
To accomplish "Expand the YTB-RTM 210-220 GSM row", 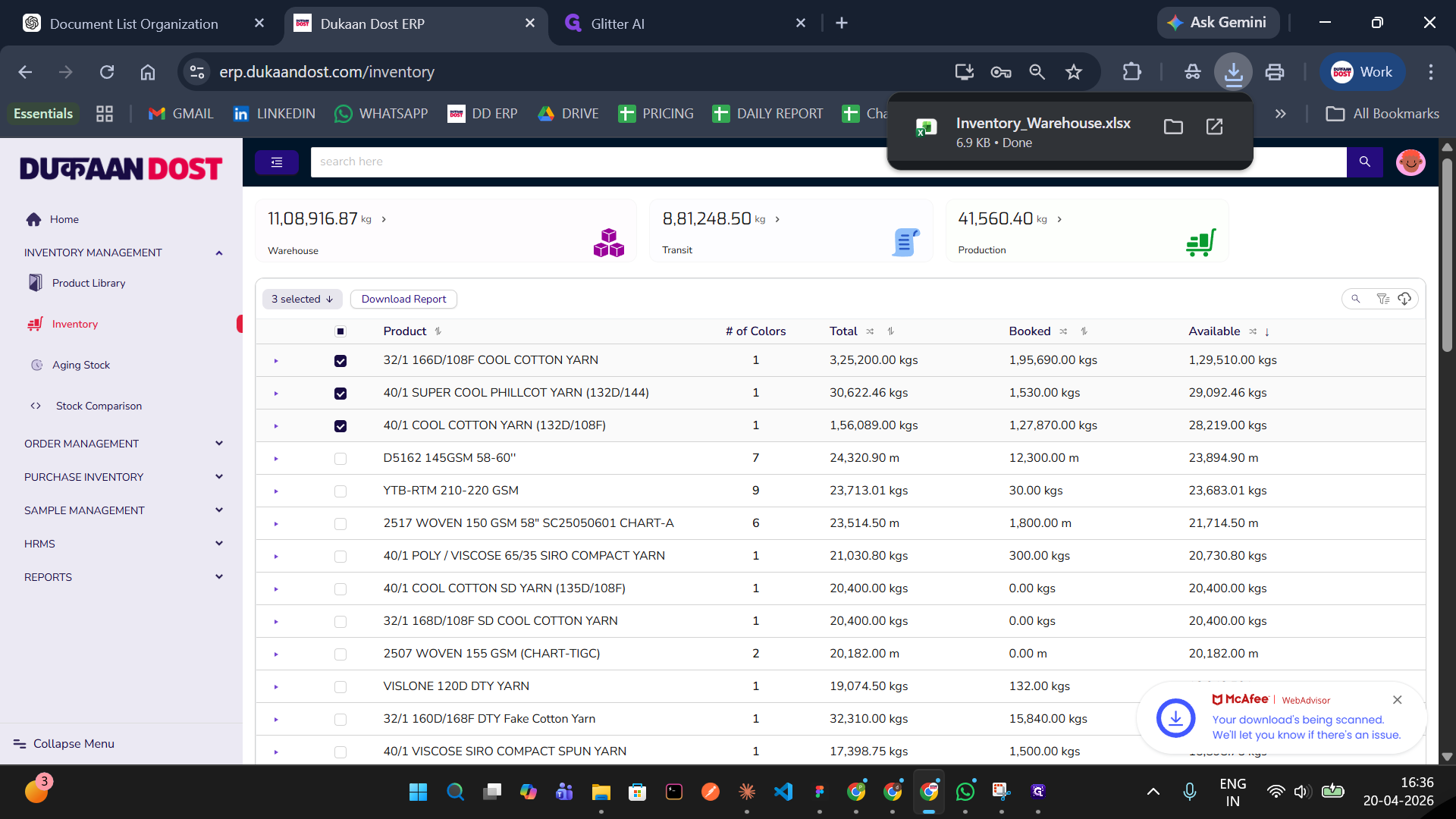I will tap(276, 491).
